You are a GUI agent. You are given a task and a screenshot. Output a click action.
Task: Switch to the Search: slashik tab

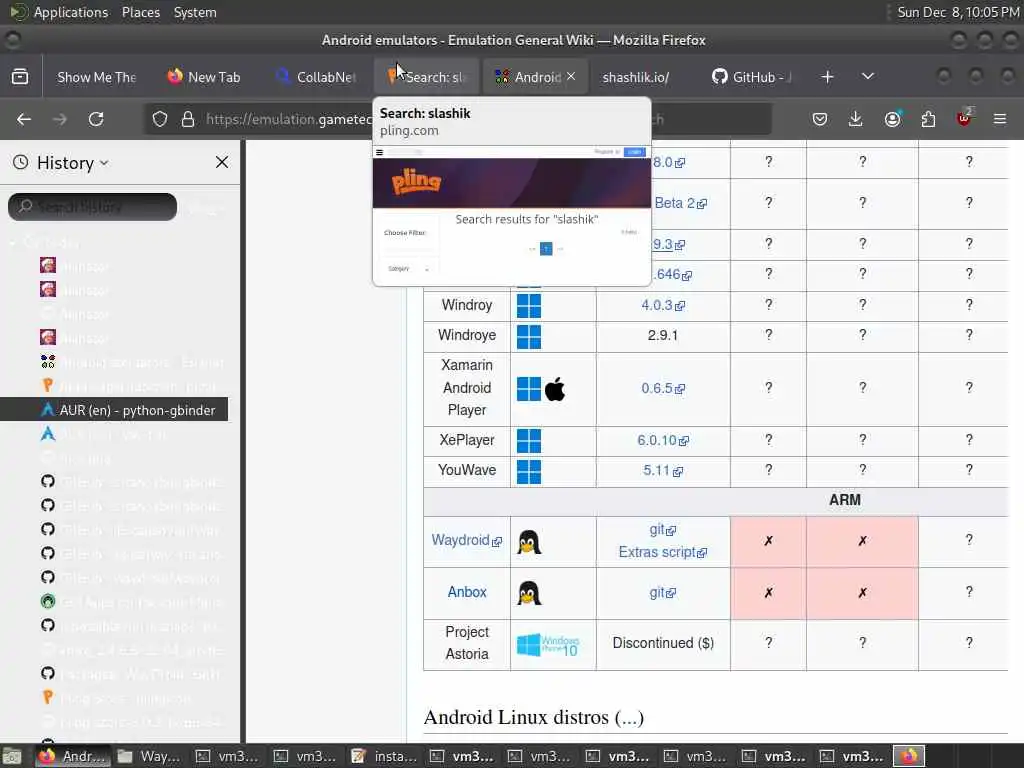pyautogui.click(x=426, y=77)
